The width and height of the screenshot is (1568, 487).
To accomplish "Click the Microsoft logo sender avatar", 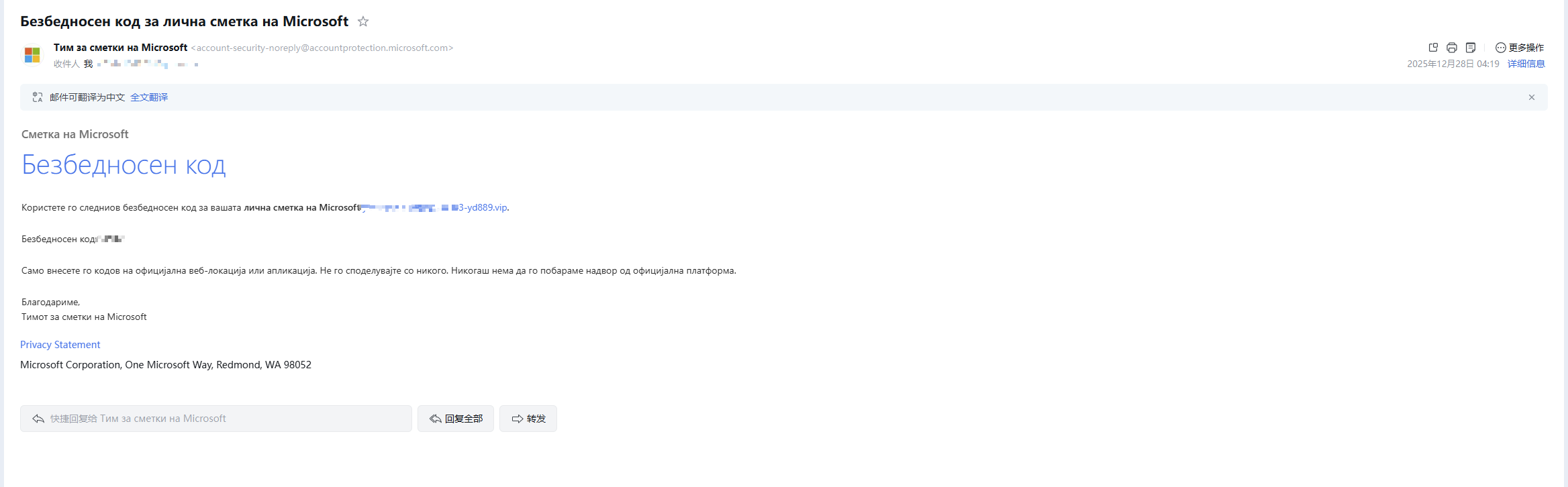I will coord(32,55).
